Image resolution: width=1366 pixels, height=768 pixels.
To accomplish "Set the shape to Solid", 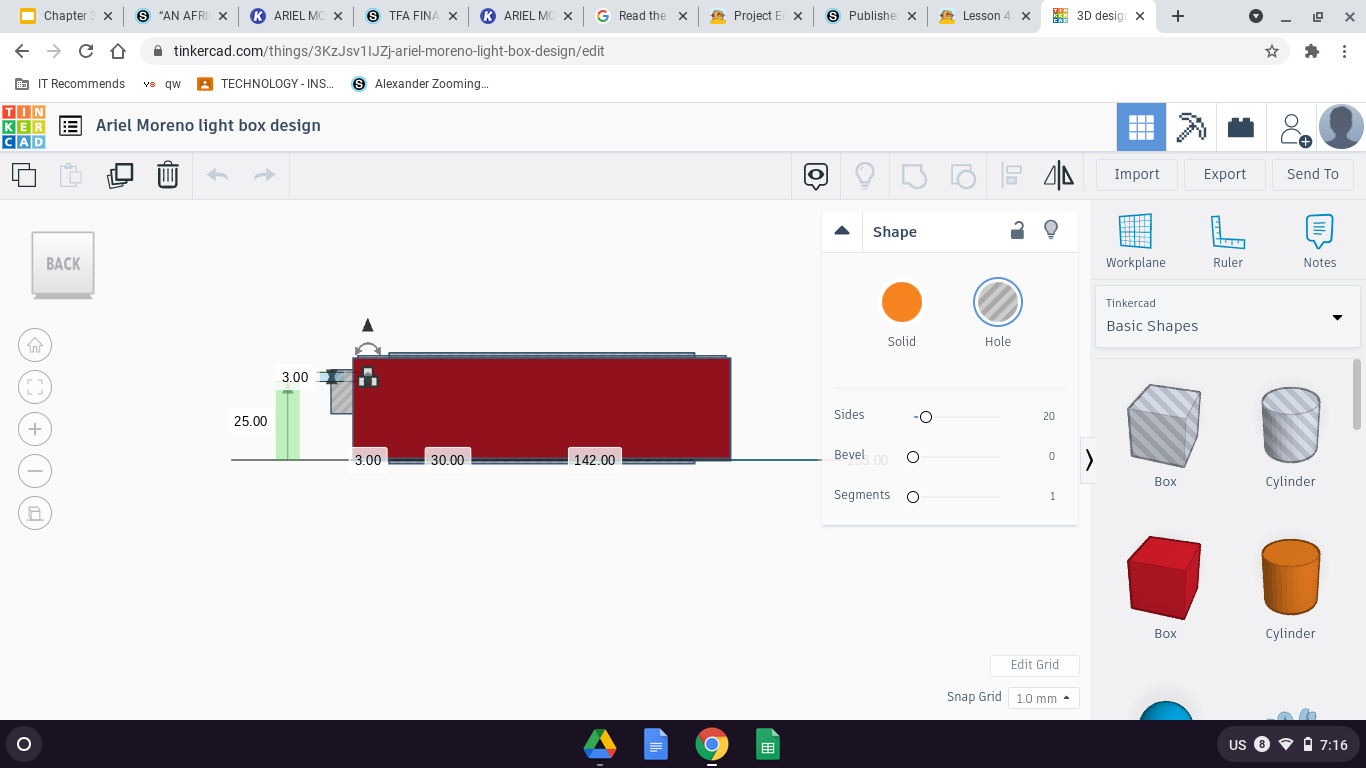I will 901,301.
